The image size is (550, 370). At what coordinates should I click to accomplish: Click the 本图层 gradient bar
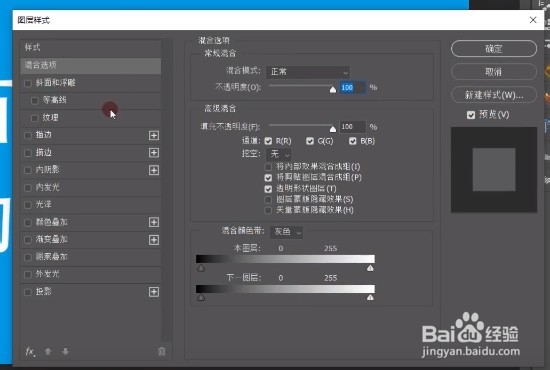[x=285, y=259]
